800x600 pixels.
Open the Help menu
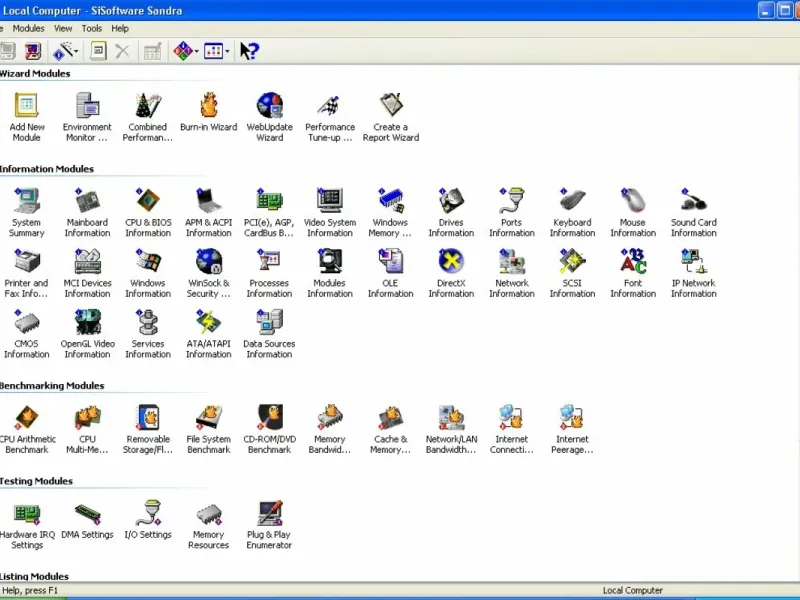pos(120,29)
